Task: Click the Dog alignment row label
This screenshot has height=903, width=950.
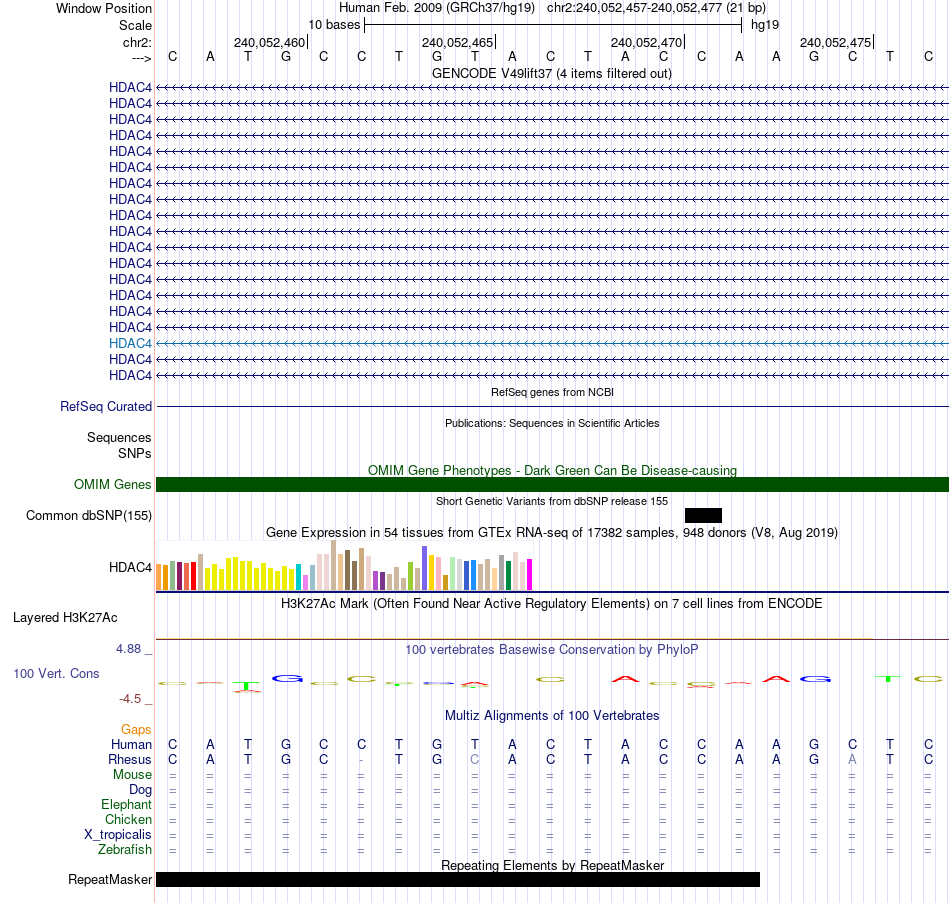Action: click(x=141, y=789)
